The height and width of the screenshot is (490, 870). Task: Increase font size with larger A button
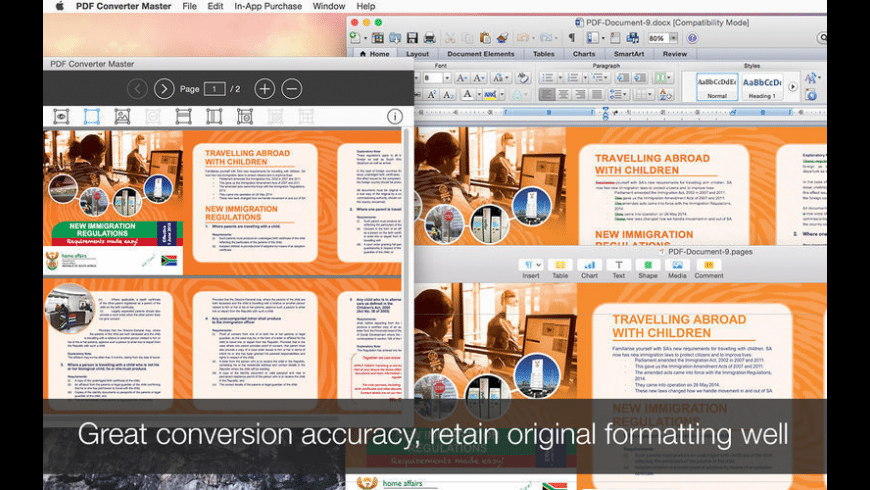point(461,78)
